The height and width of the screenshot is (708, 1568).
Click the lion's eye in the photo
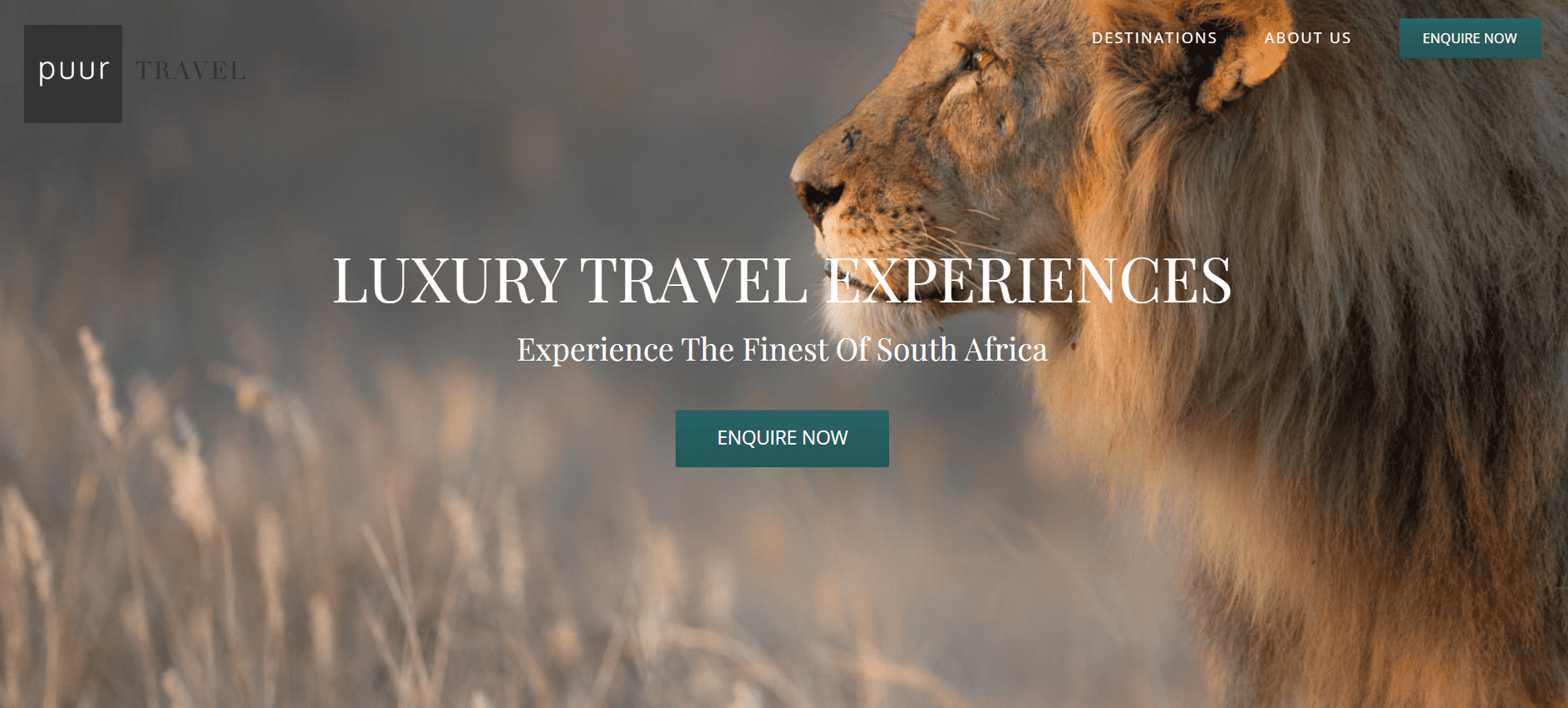pyautogui.click(x=977, y=59)
